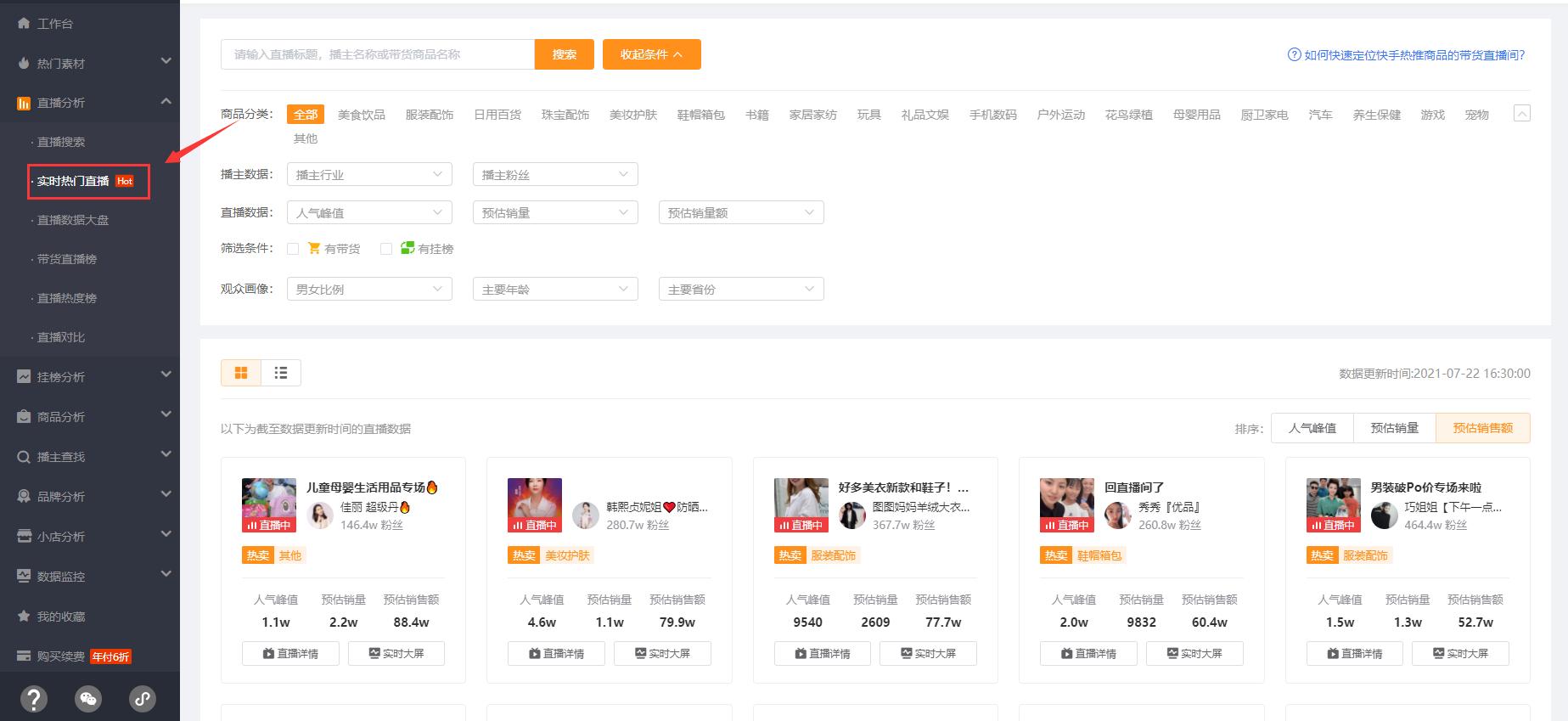Open the 人气峰值 filter dropdown
Viewport: 1568px width, 721px height.
tap(369, 212)
